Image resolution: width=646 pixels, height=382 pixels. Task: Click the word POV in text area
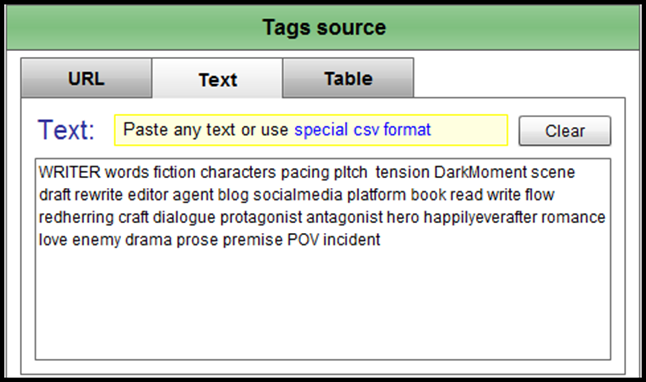303,240
